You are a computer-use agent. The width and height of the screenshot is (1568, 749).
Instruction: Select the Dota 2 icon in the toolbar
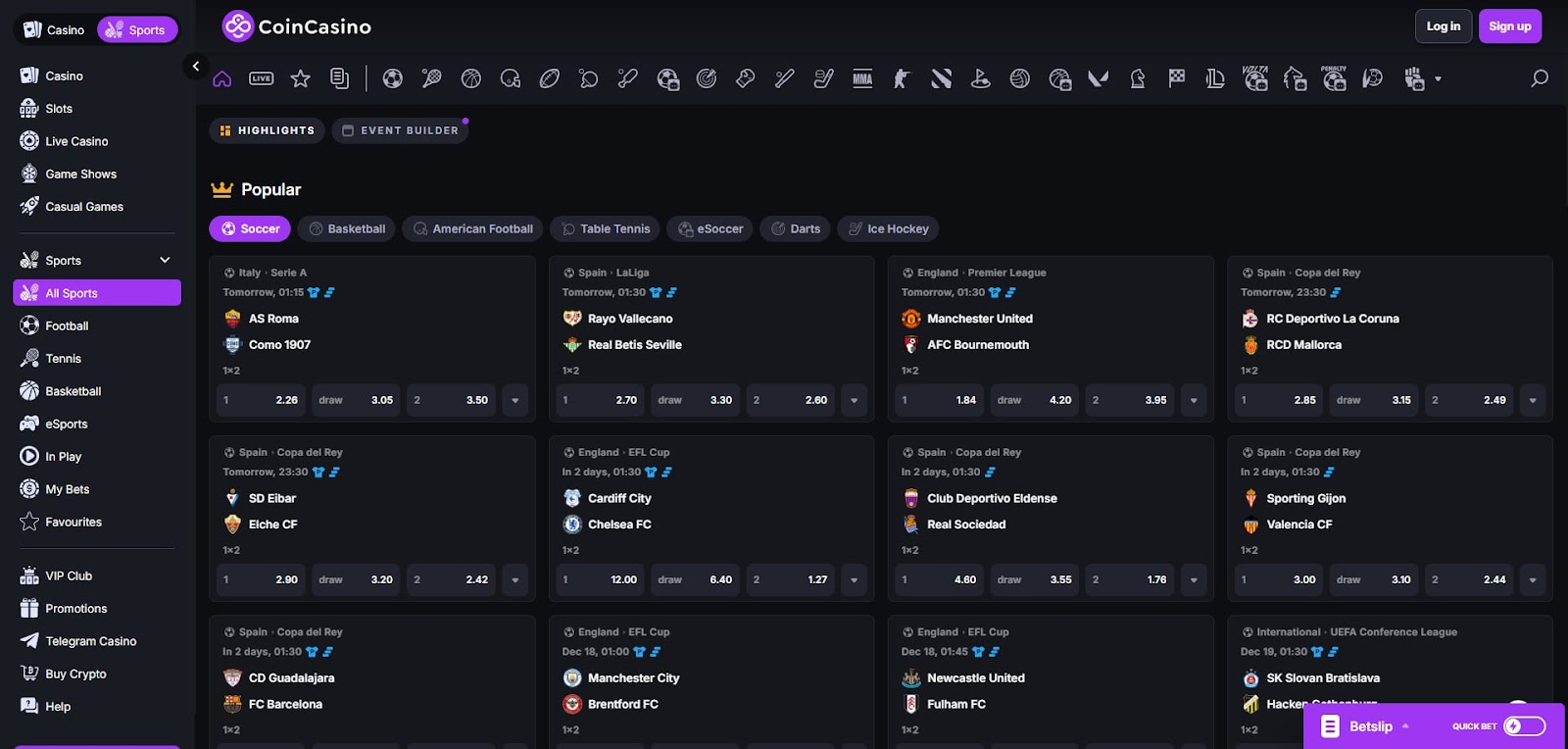pos(942,78)
